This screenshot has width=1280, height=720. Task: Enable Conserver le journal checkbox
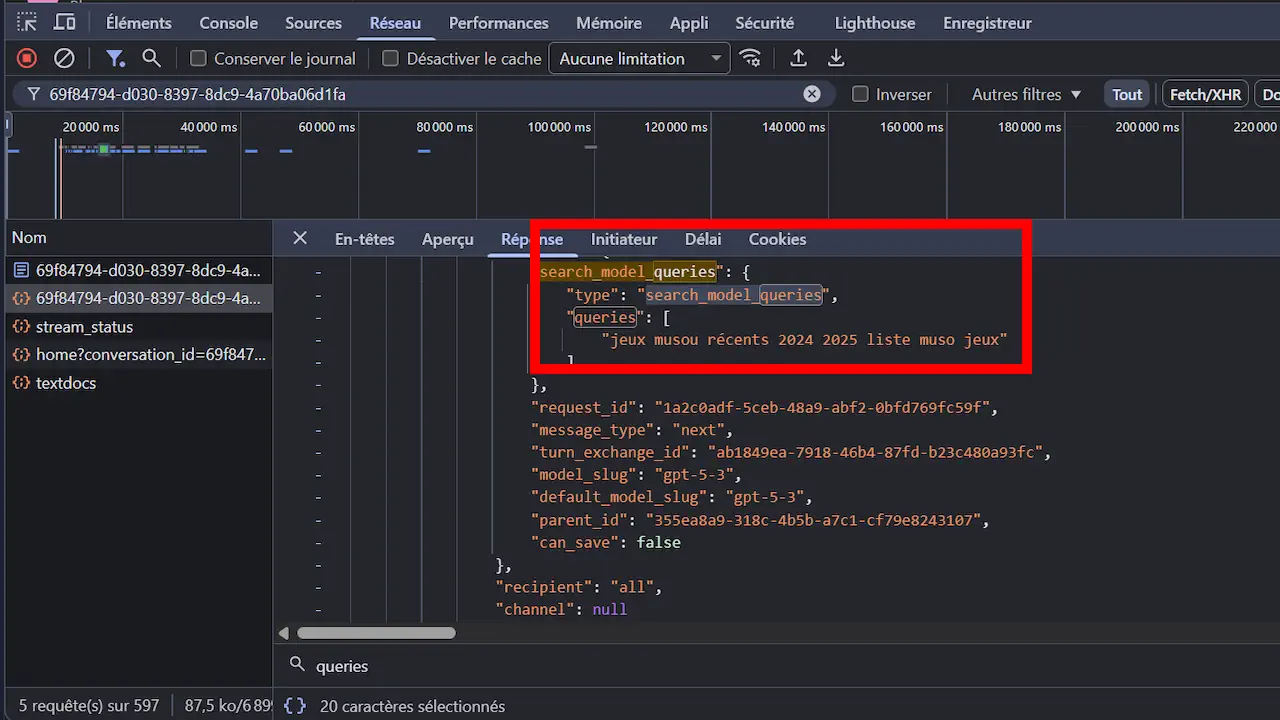click(x=198, y=59)
